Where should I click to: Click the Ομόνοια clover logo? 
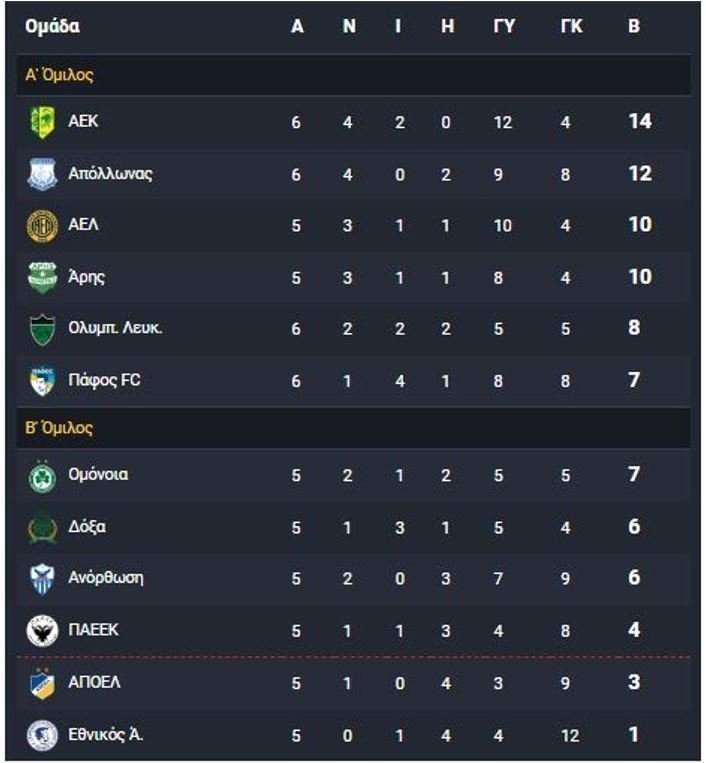coord(42,475)
